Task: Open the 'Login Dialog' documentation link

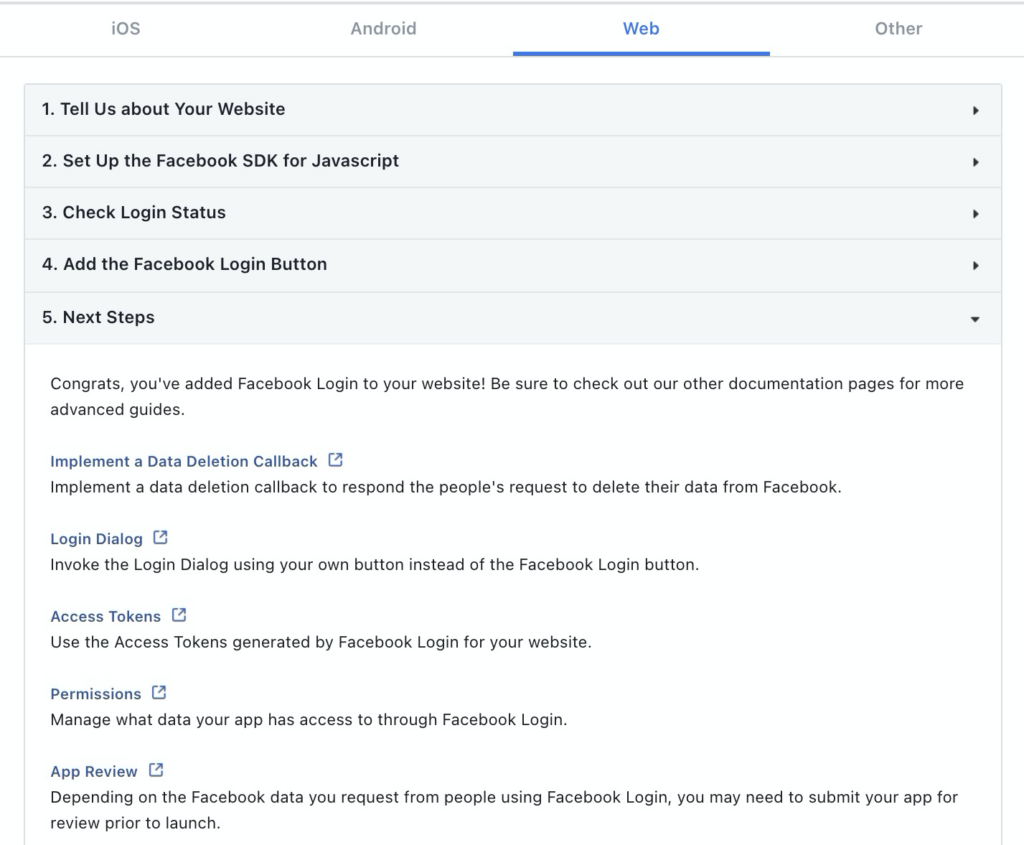Action: (x=96, y=538)
